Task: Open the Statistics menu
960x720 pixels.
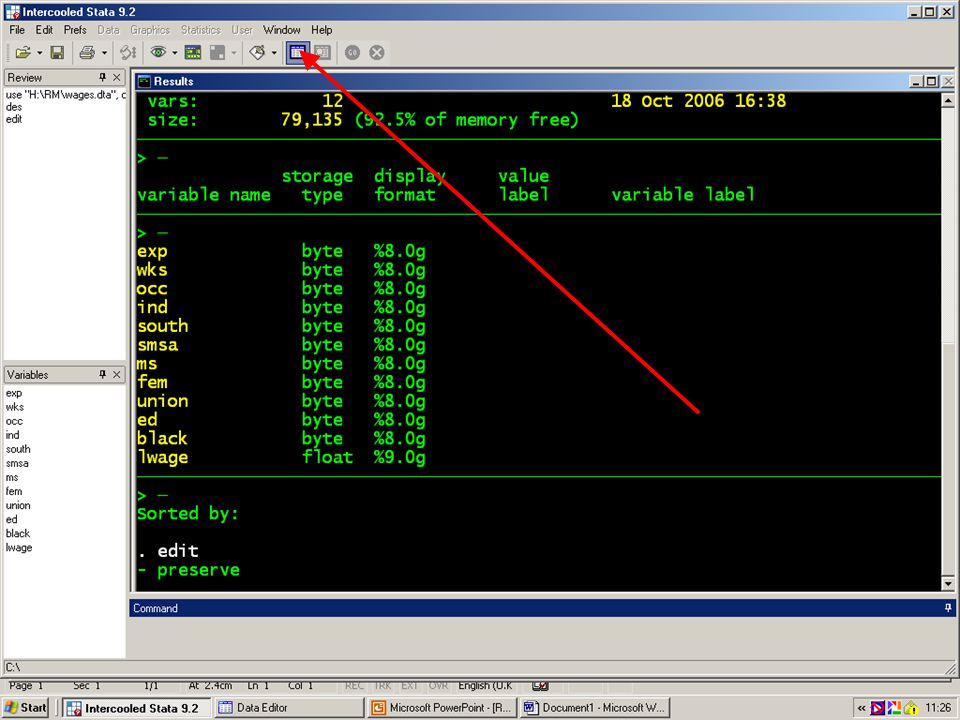Action: tap(201, 29)
